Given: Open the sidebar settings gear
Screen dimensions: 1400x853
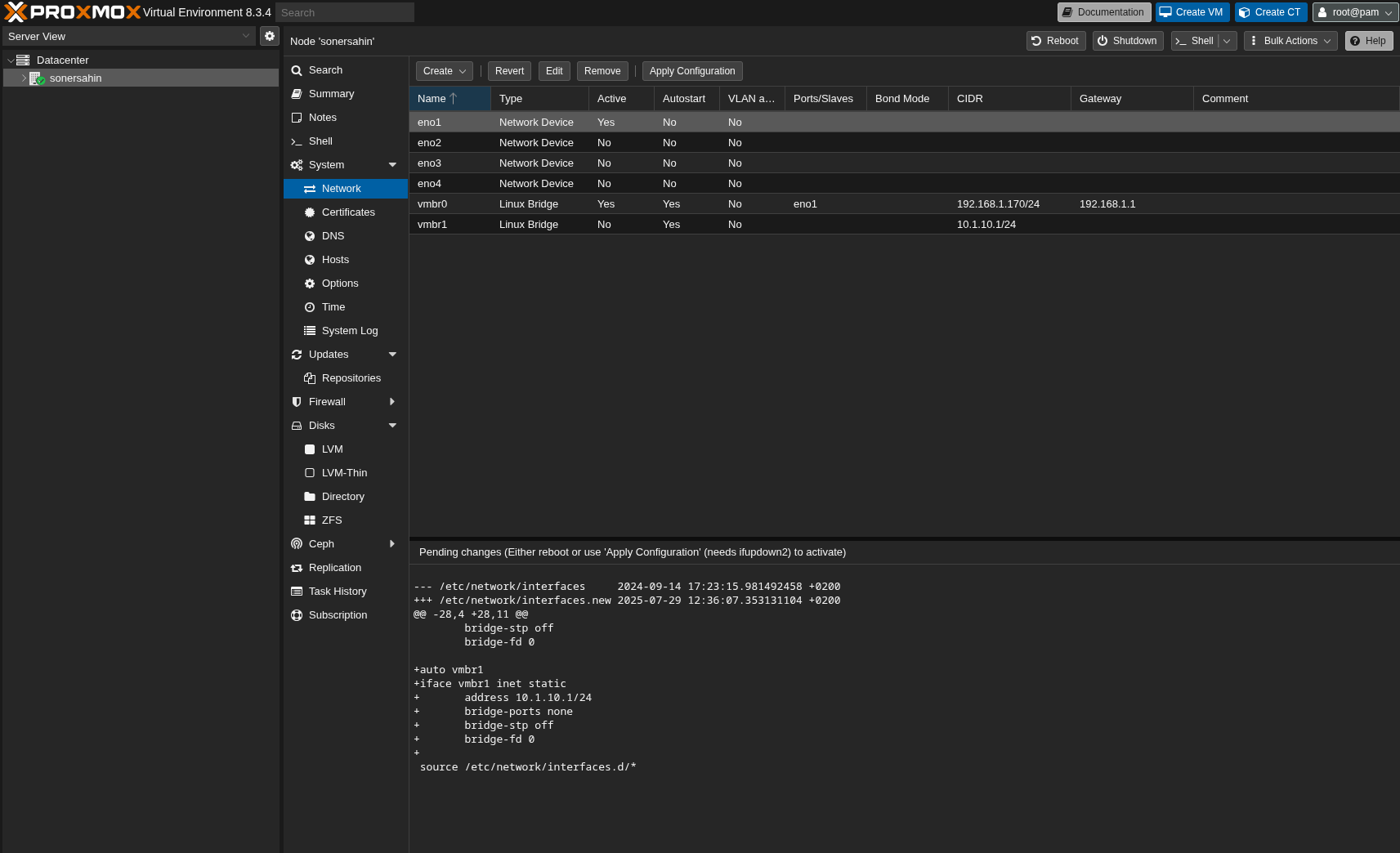Looking at the screenshot, I should pyautogui.click(x=270, y=36).
